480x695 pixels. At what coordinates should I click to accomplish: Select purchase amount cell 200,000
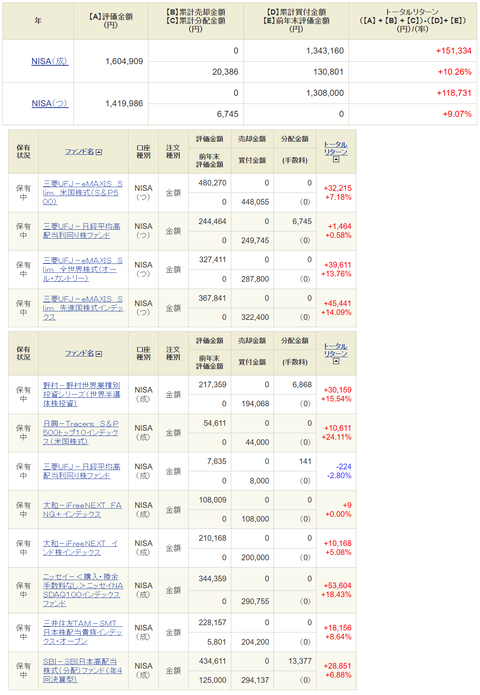coord(255,558)
